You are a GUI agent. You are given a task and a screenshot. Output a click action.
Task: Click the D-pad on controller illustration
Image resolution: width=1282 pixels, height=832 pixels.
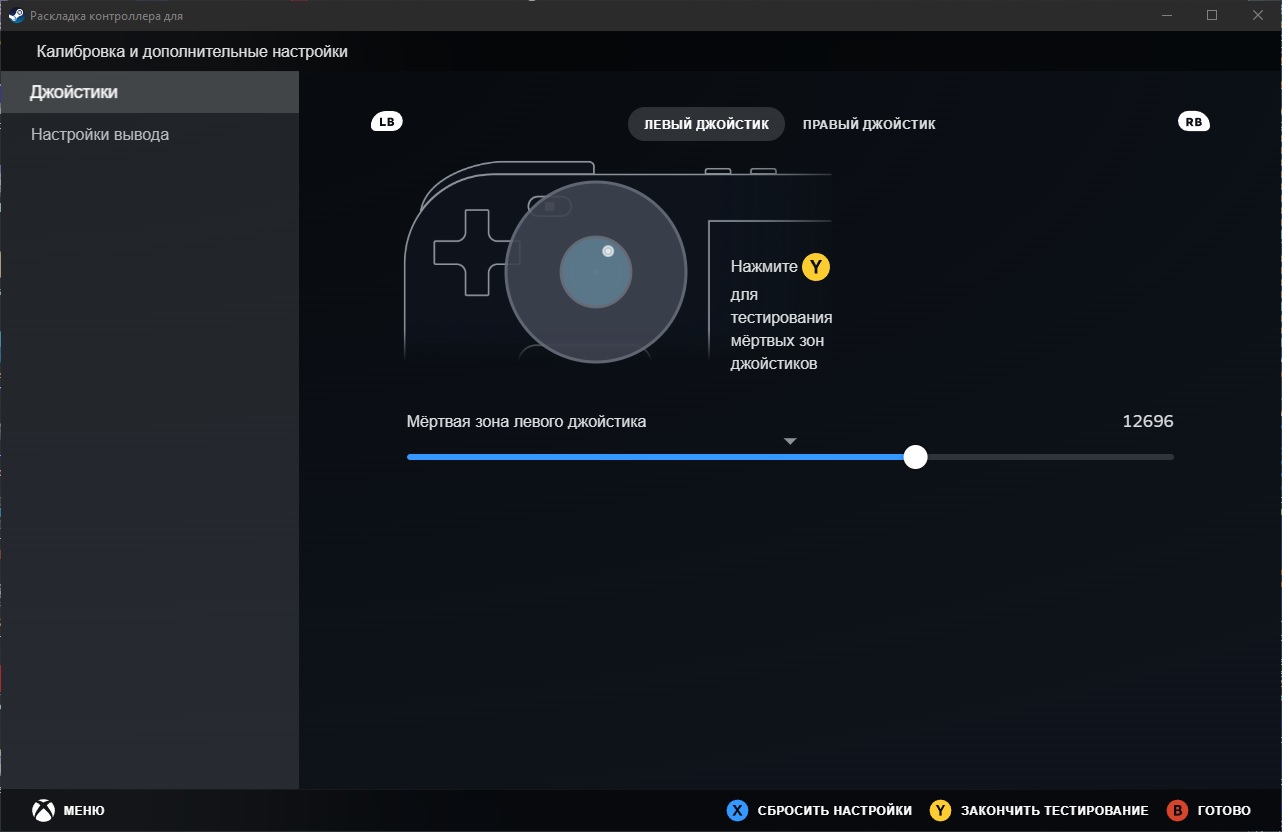471,252
